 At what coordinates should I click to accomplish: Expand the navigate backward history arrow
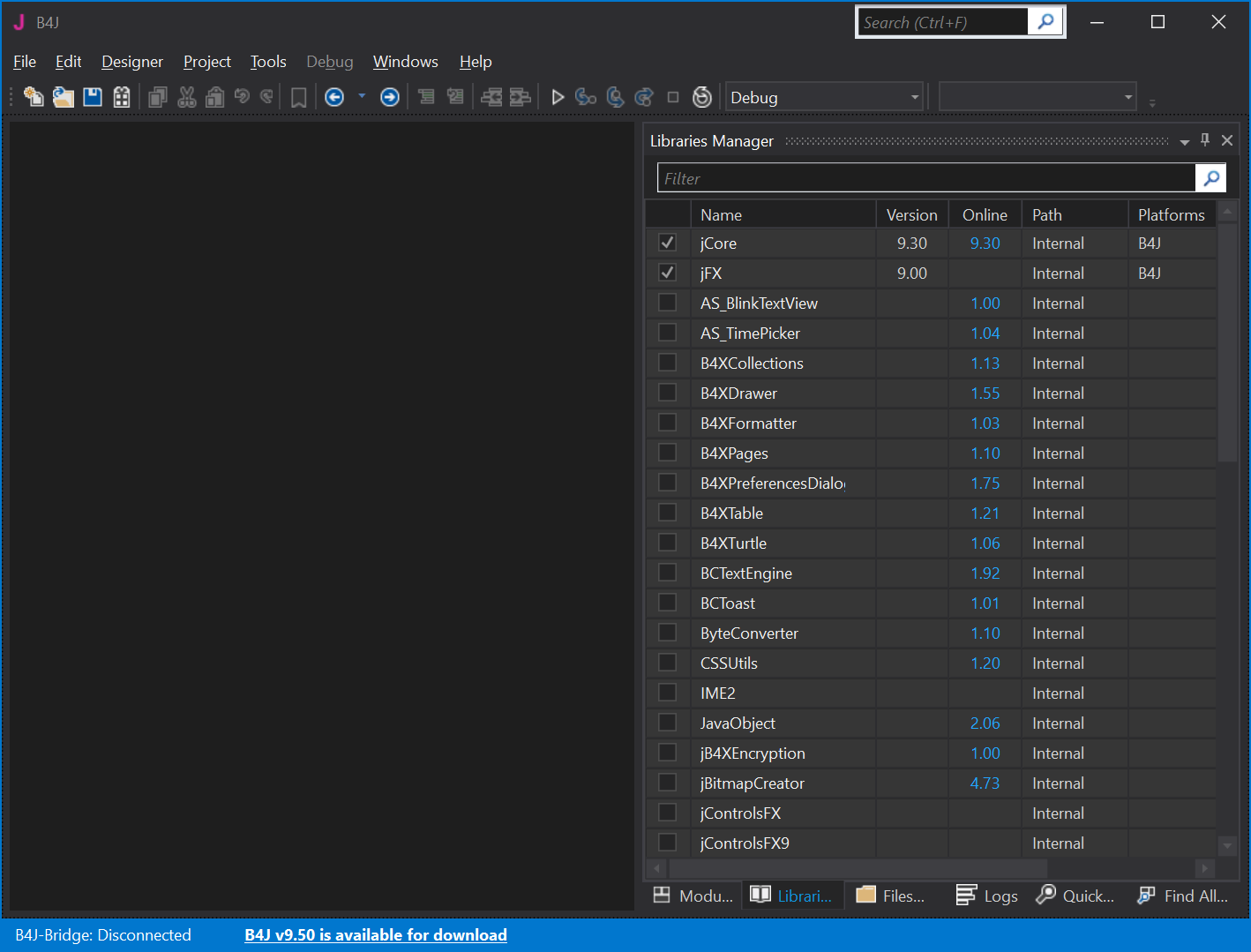(362, 97)
